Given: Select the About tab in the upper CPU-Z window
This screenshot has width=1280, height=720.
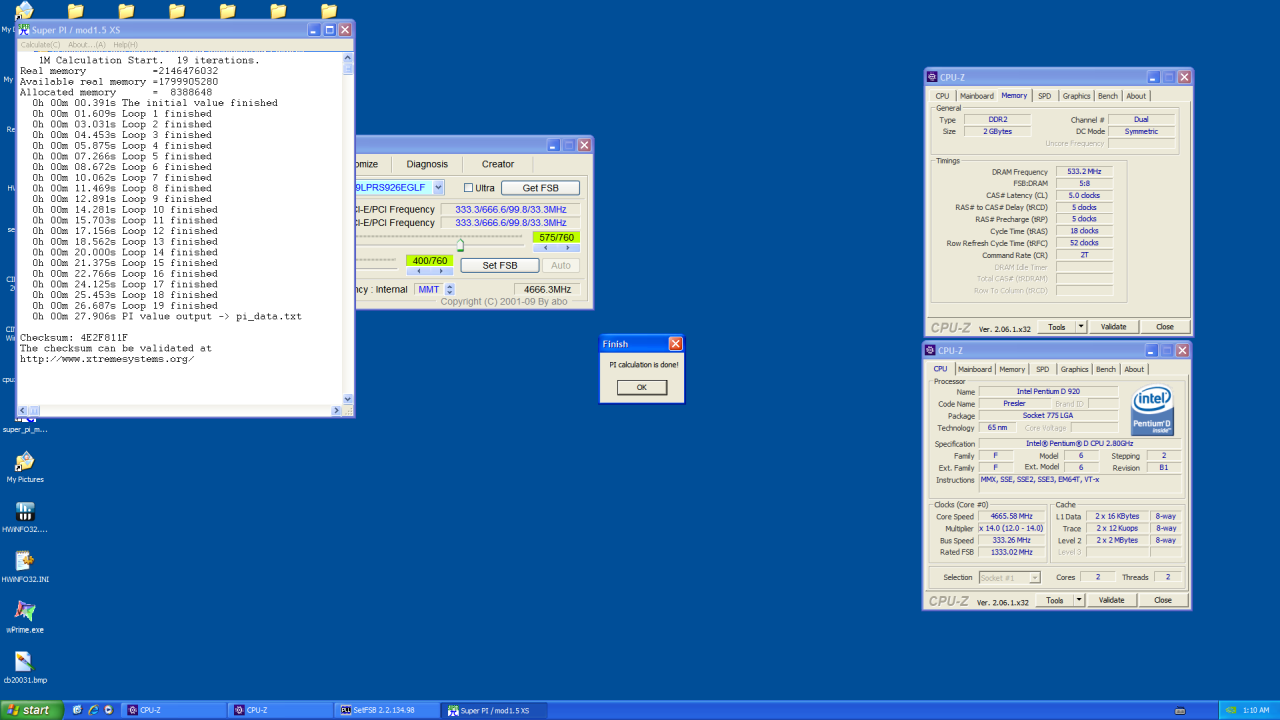Looking at the screenshot, I should click(1136, 96).
